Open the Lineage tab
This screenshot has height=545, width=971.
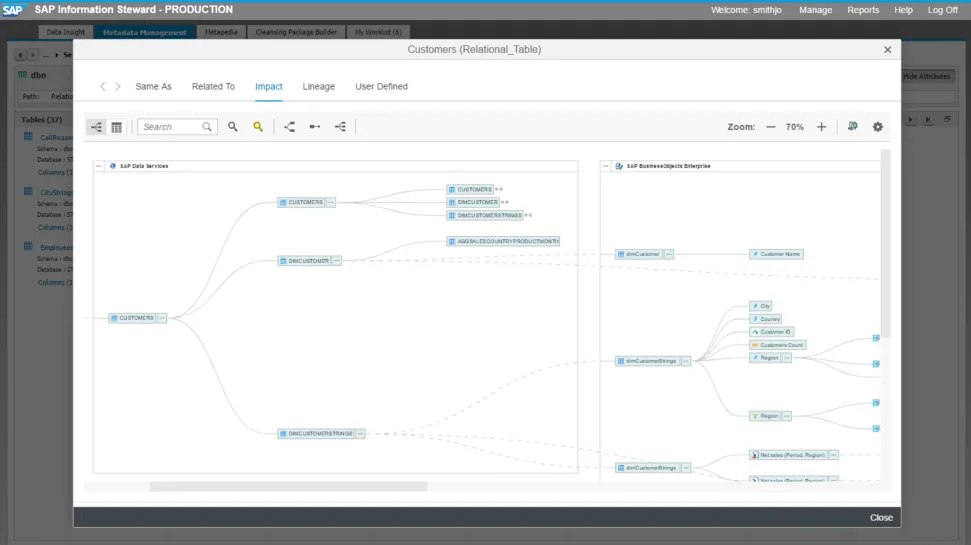click(x=319, y=87)
